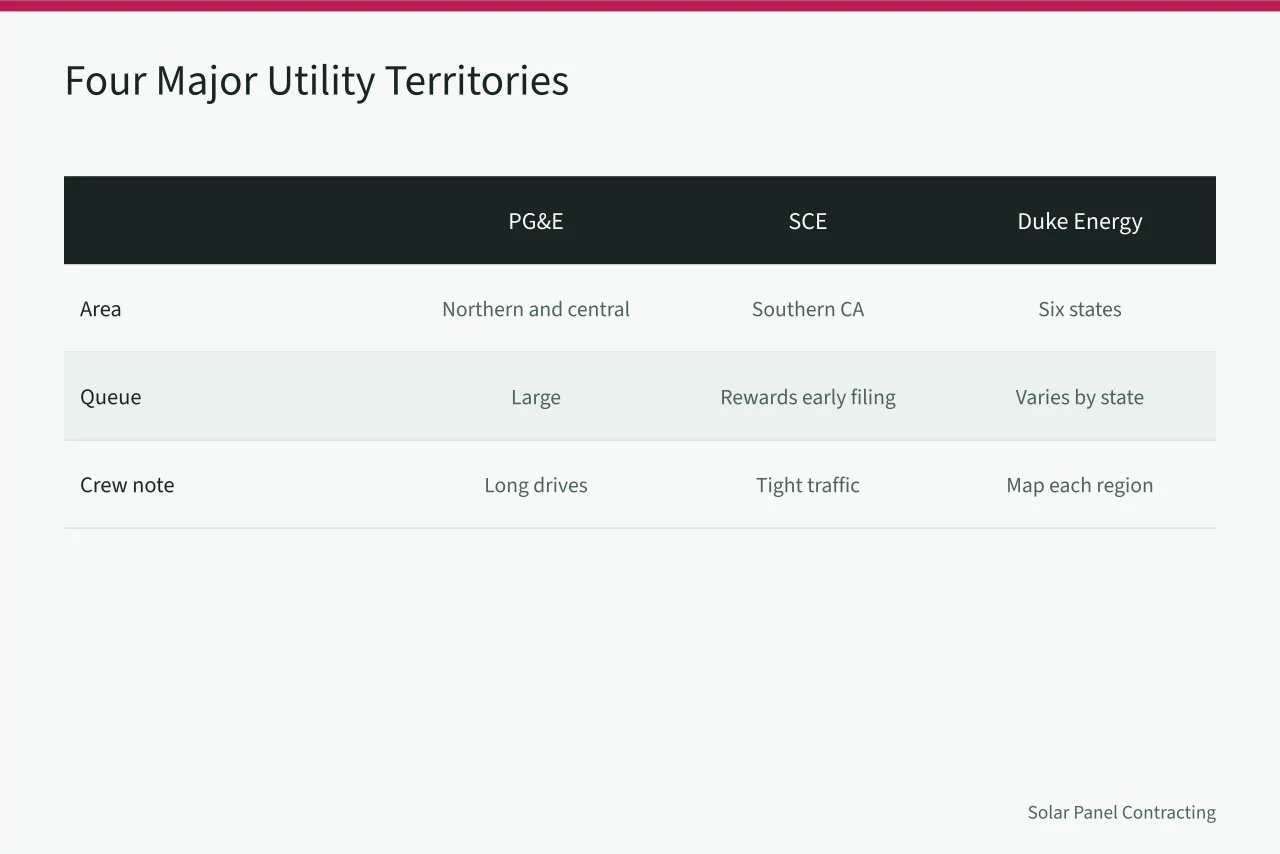Click the Solar Panel Contracting footer text
The width and height of the screenshot is (1280, 854).
(1122, 813)
